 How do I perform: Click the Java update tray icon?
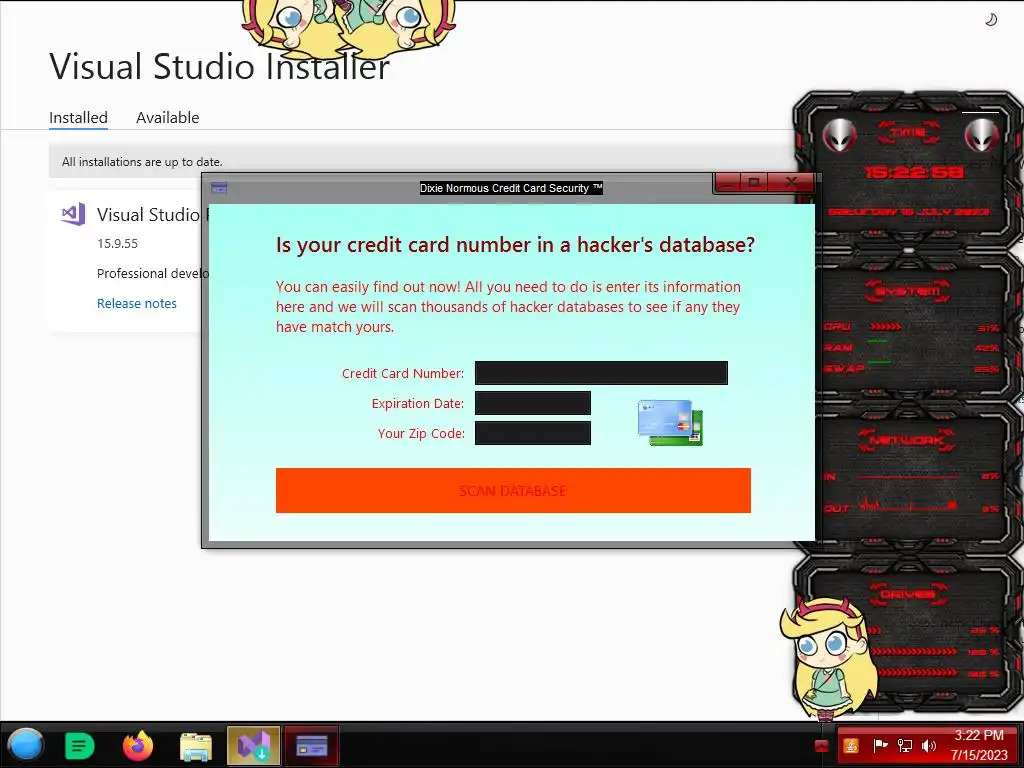click(850, 745)
